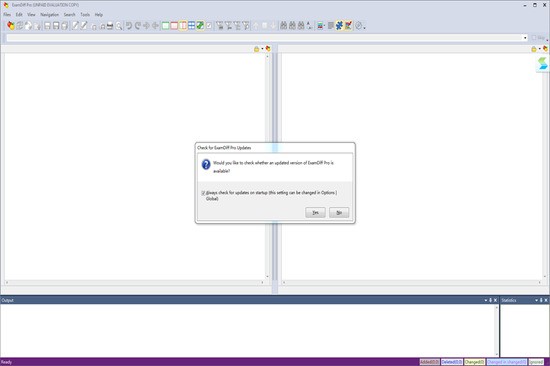This screenshot has height=366, width=550.
Task: Click the blue question mark dialog icon
Action: point(206,164)
